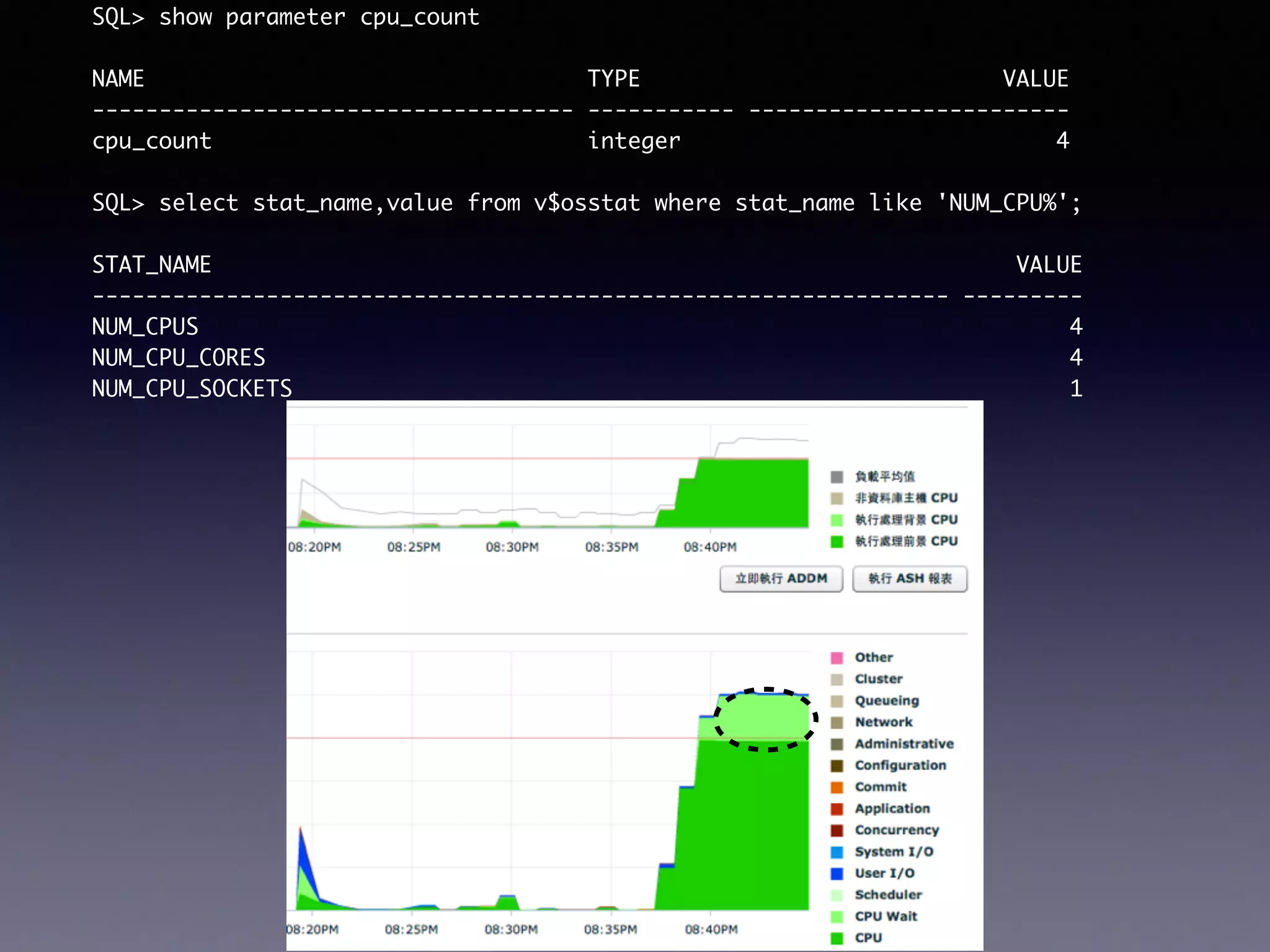Click the 'integer' type value
This screenshot has height=952, width=1270.
point(634,141)
